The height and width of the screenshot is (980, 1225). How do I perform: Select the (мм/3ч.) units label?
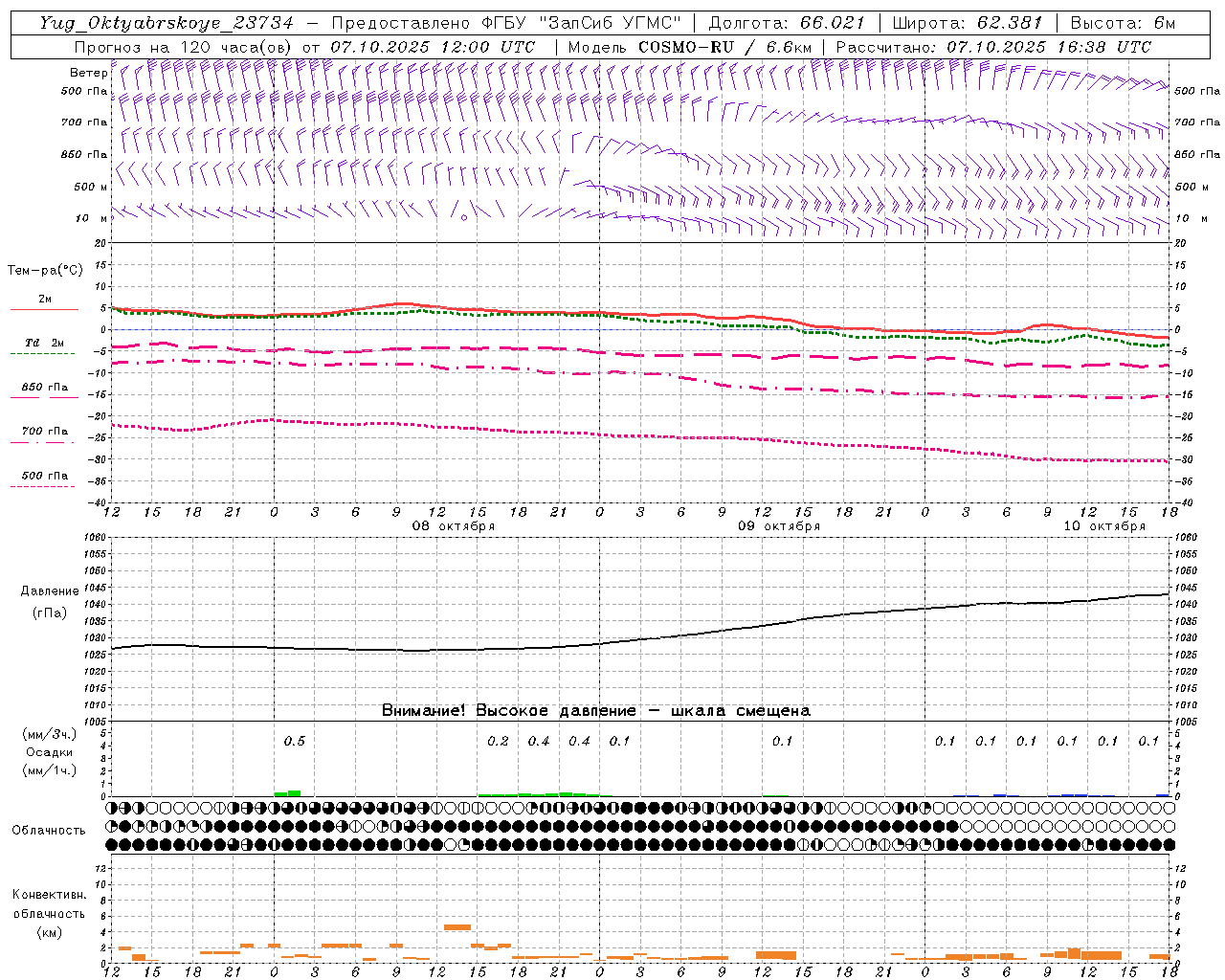click(x=50, y=734)
